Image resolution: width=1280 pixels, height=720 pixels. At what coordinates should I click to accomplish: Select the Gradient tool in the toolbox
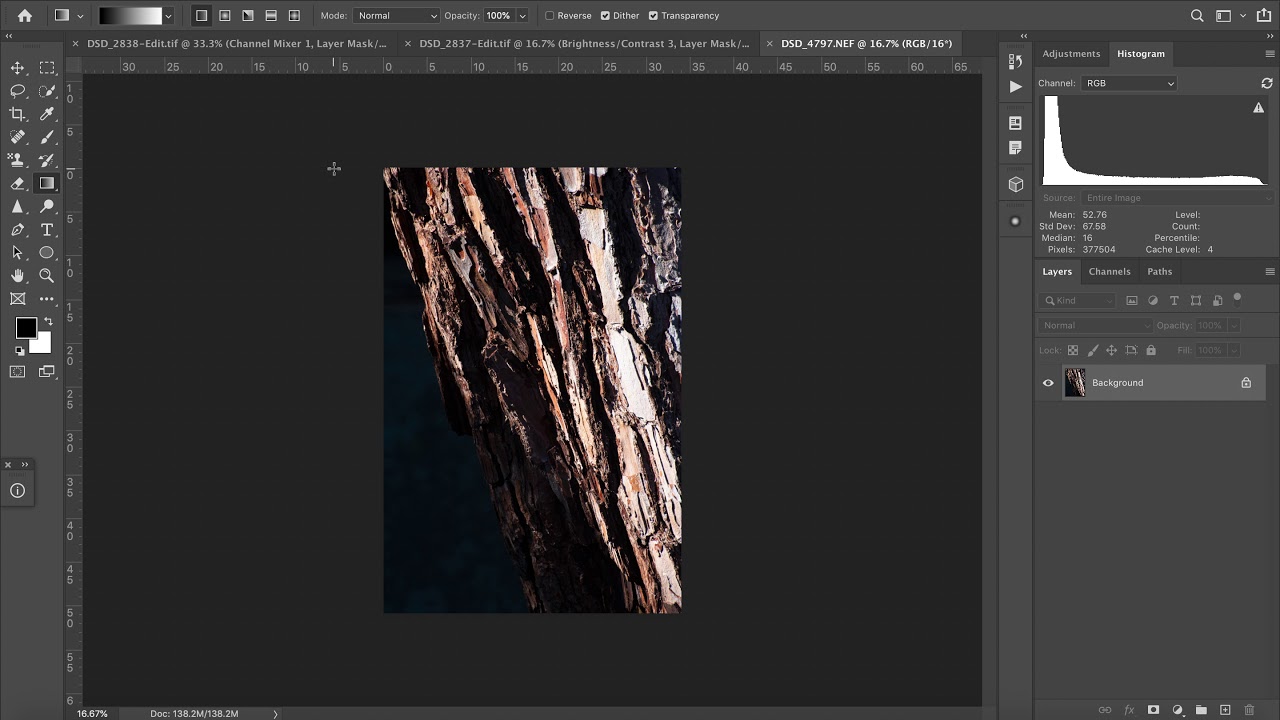[x=47, y=183]
